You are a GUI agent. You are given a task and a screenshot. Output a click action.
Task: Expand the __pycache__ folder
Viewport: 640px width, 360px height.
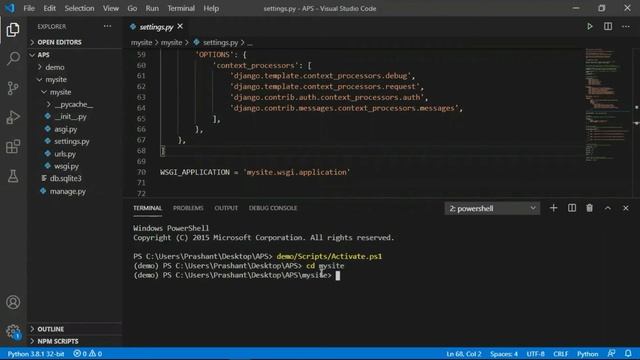(73, 104)
